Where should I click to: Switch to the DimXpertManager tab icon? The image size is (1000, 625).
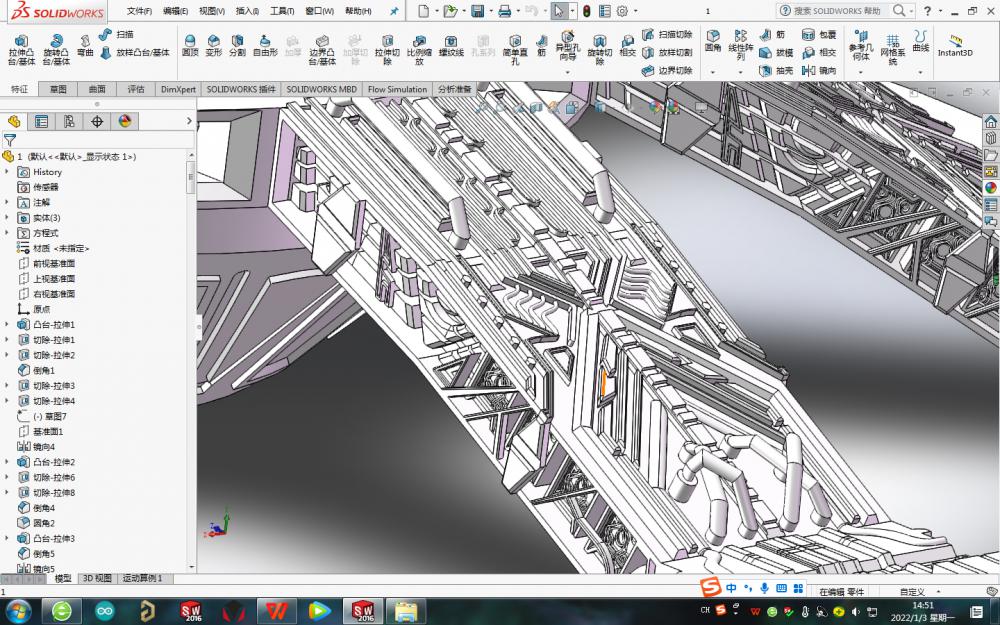pyautogui.click(x=97, y=121)
